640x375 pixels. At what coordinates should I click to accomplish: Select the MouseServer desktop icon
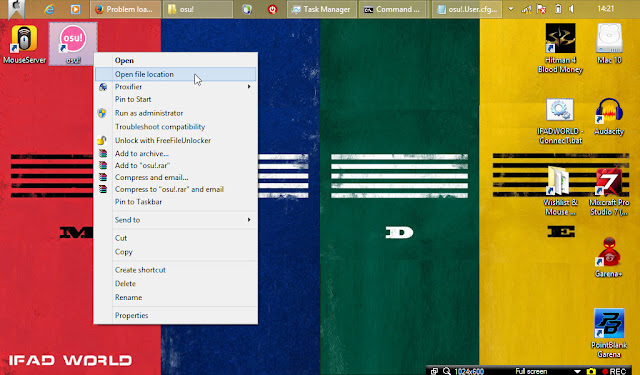(24, 44)
